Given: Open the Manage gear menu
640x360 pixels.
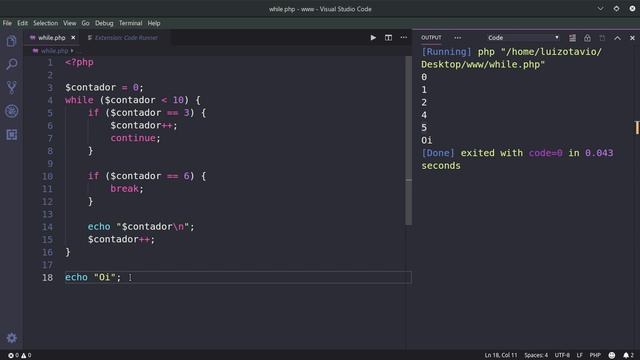Looking at the screenshot, I should tap(11, 338).
